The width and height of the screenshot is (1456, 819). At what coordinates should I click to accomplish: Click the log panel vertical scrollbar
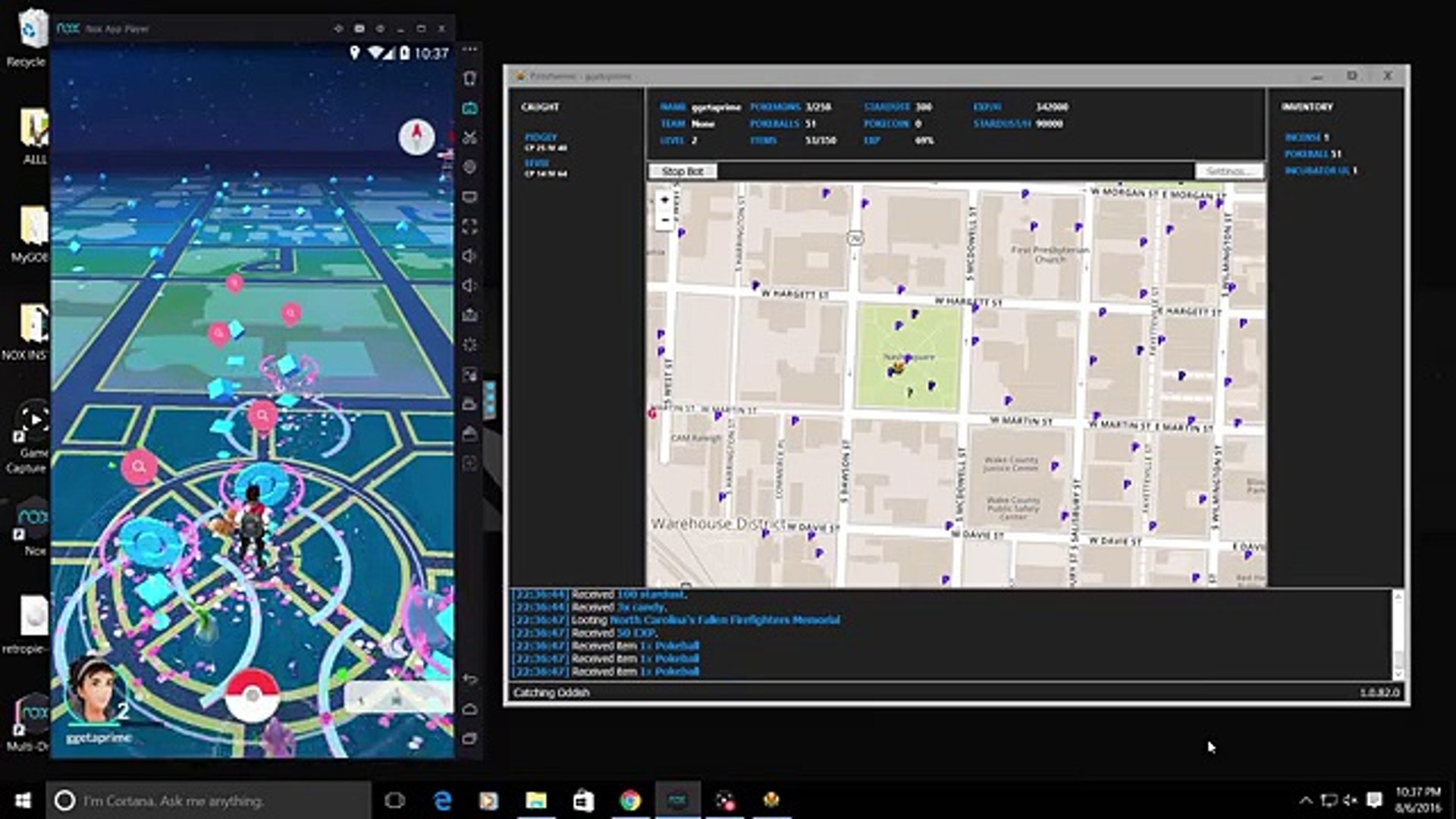point(1398,635)
